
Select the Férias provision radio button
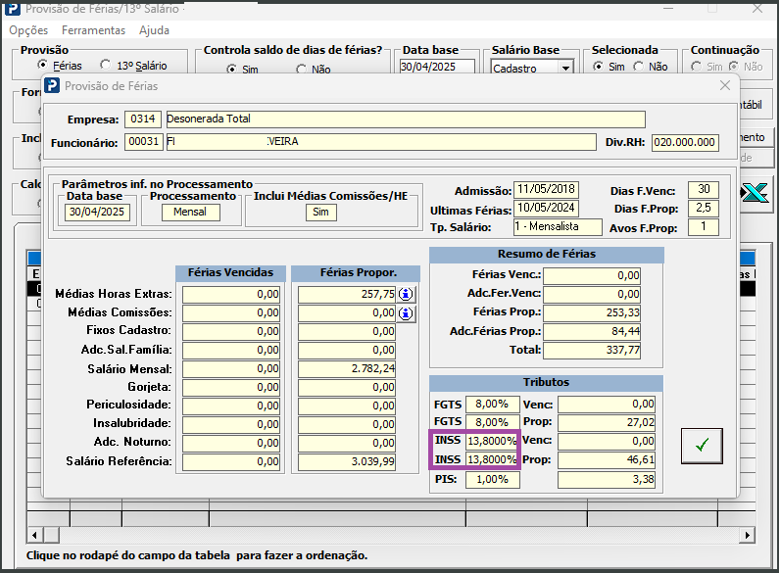[x=43, y=67]
